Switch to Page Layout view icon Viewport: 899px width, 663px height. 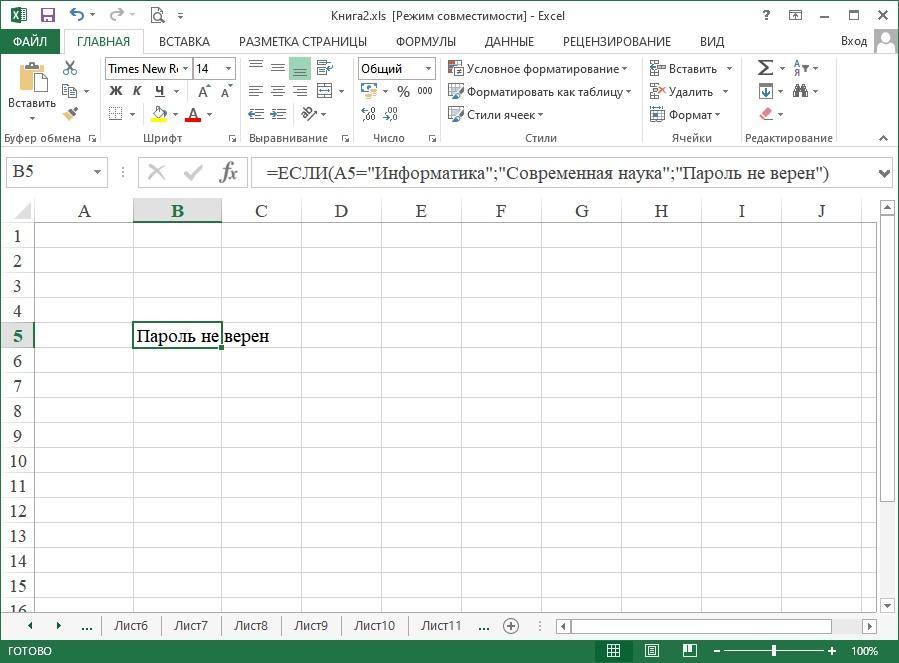[651, 650]
